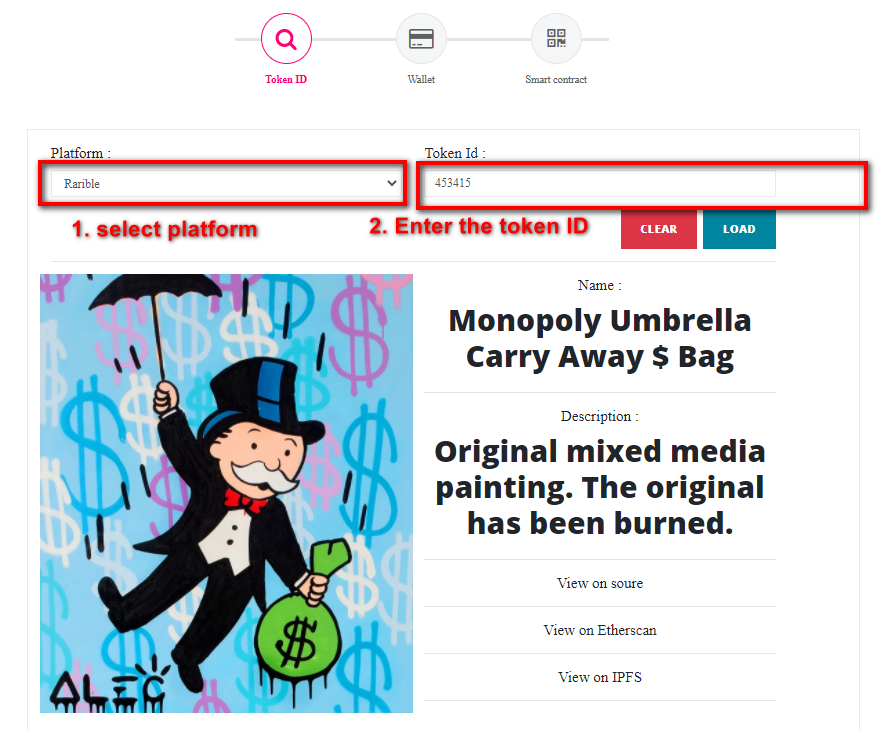Viewport: 878px width, 730px height.
Task: Hit the red CLEAR button
Action: 658,229
